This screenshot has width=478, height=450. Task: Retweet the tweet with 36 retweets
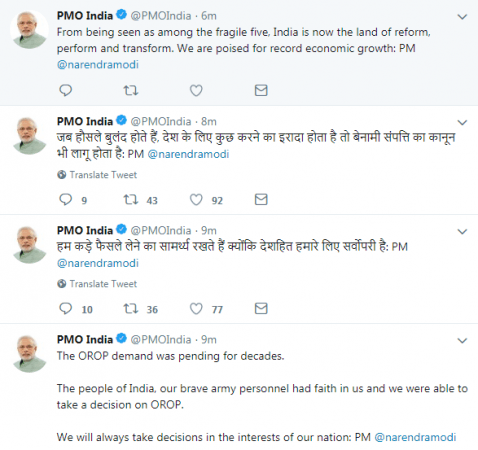pos(131,308)
